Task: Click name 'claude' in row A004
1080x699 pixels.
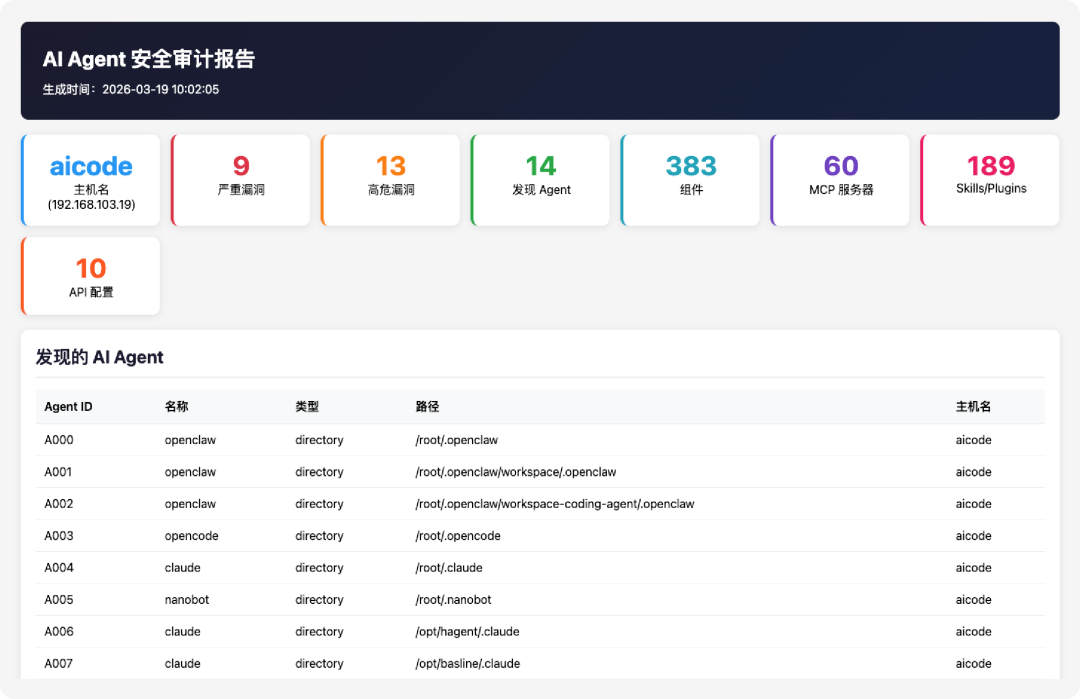Action: (183, 568)
